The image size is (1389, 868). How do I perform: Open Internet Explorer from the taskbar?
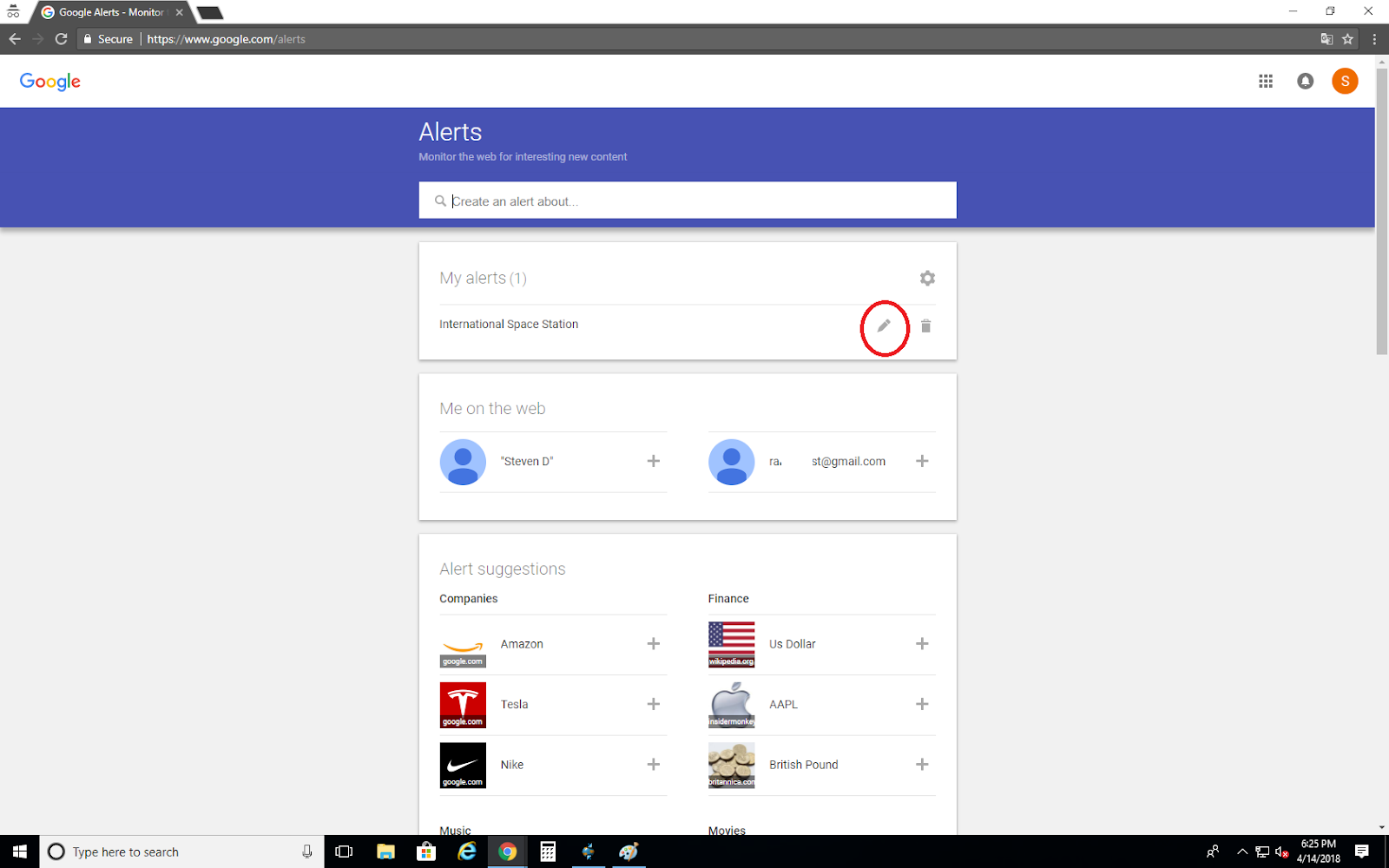tap(467, 852)
